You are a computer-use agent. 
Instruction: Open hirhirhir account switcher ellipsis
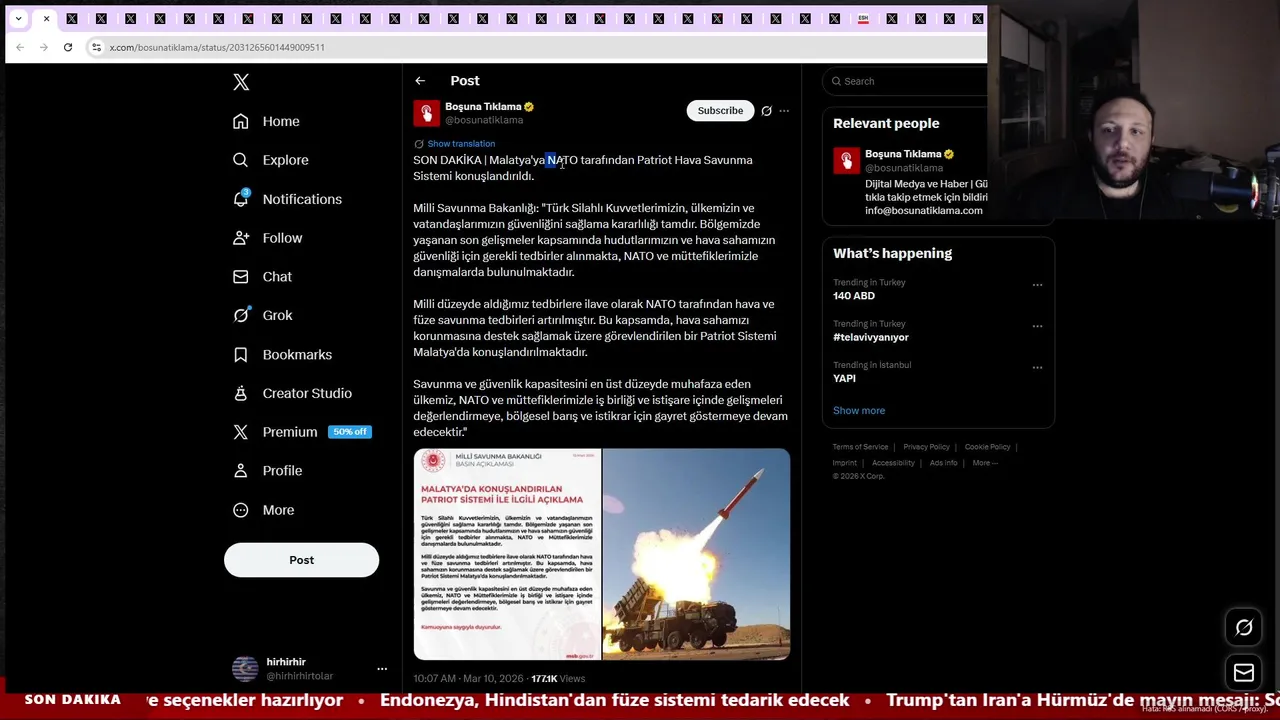(x=382, y=669)
